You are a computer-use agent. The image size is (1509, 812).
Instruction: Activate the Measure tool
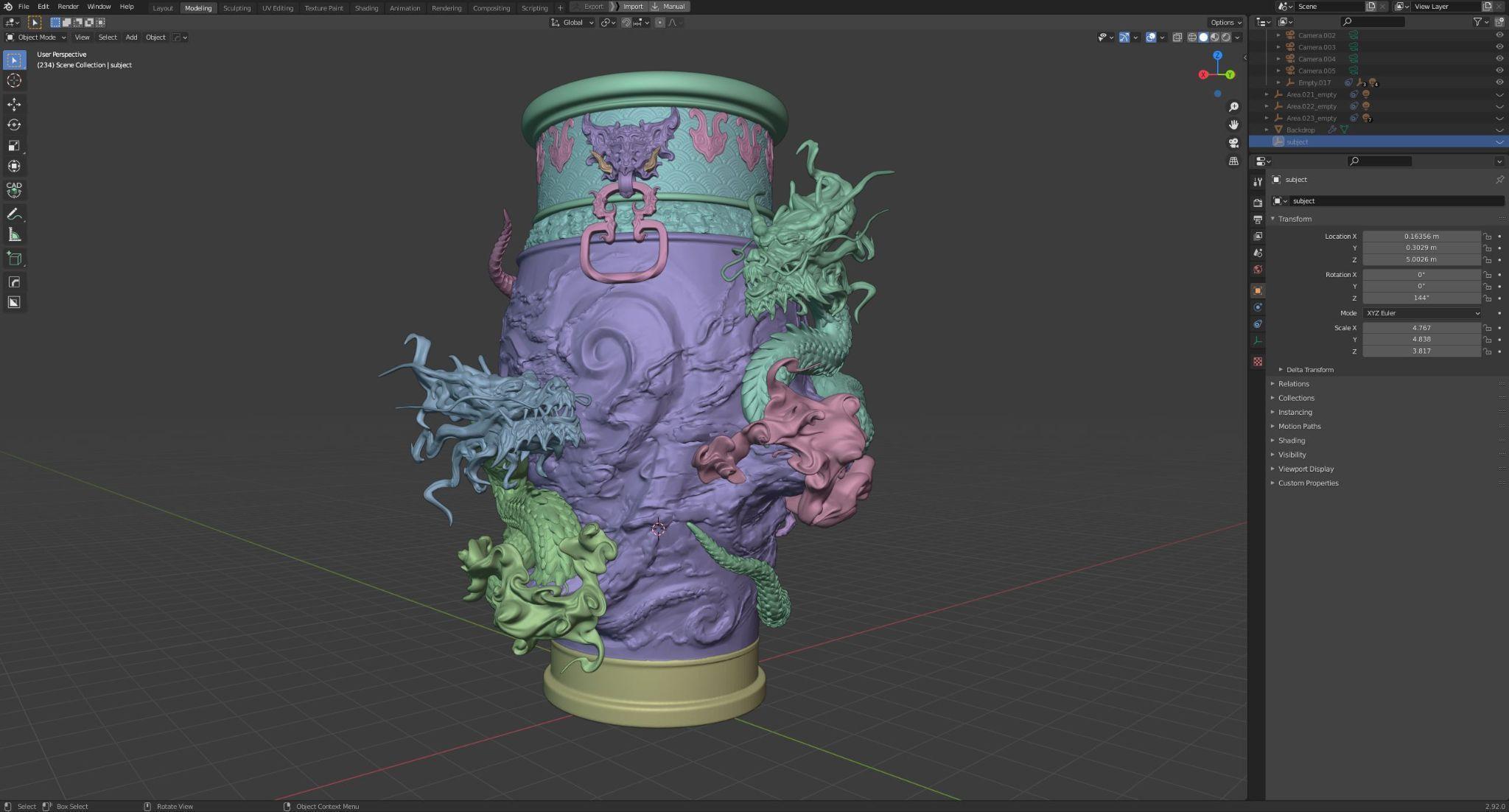(x=14, y=235)
